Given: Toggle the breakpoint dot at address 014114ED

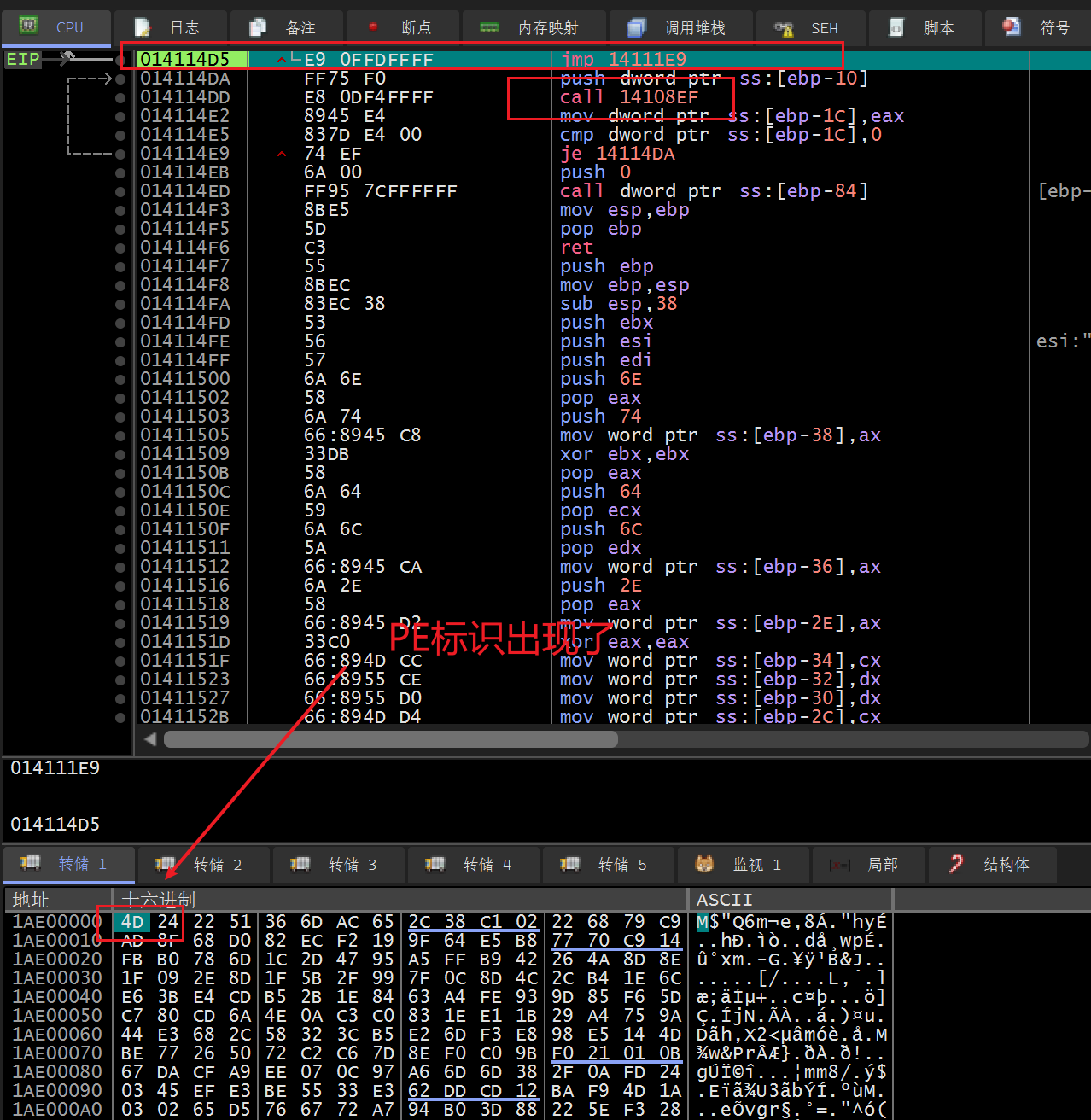Looking at the screenshot, I should 120,191.
